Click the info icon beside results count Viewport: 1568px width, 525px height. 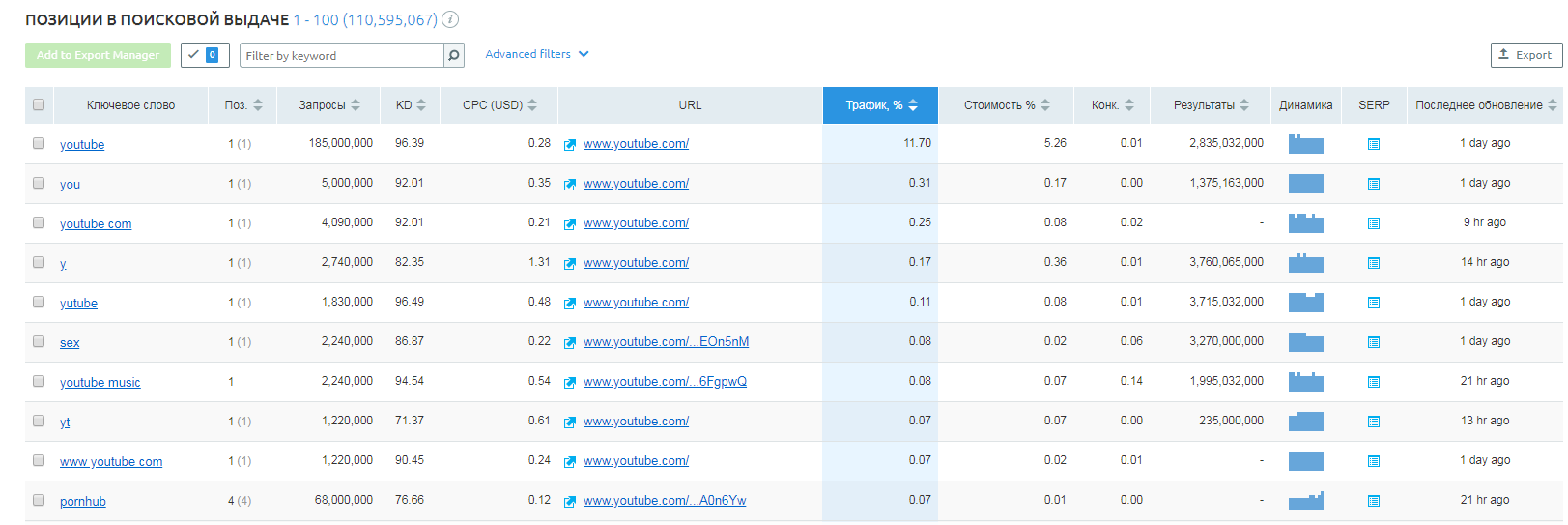[x=450, y=19]
